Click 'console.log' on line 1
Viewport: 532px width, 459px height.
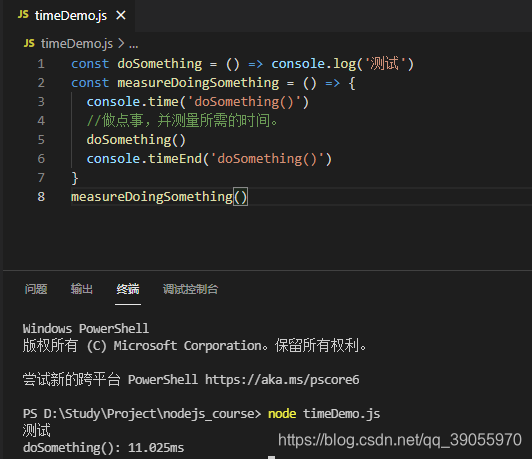(x=314, y=64)
